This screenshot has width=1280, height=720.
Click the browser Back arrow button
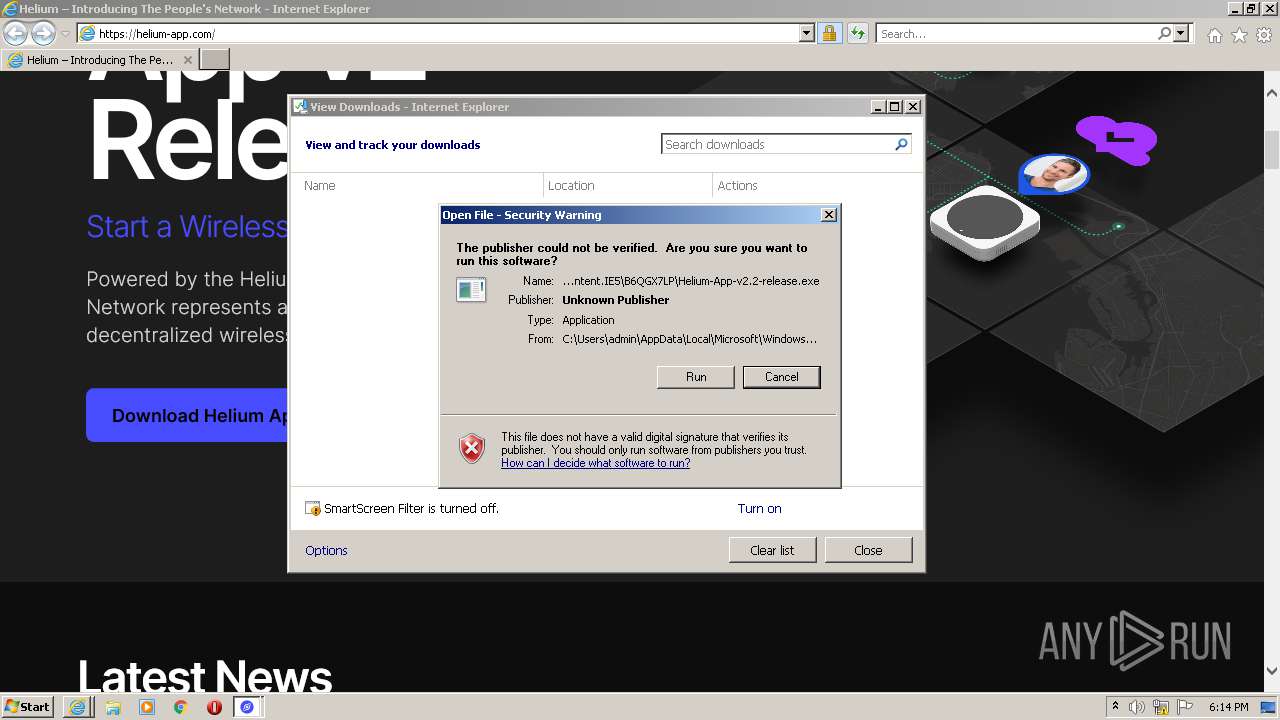[15, 33]
